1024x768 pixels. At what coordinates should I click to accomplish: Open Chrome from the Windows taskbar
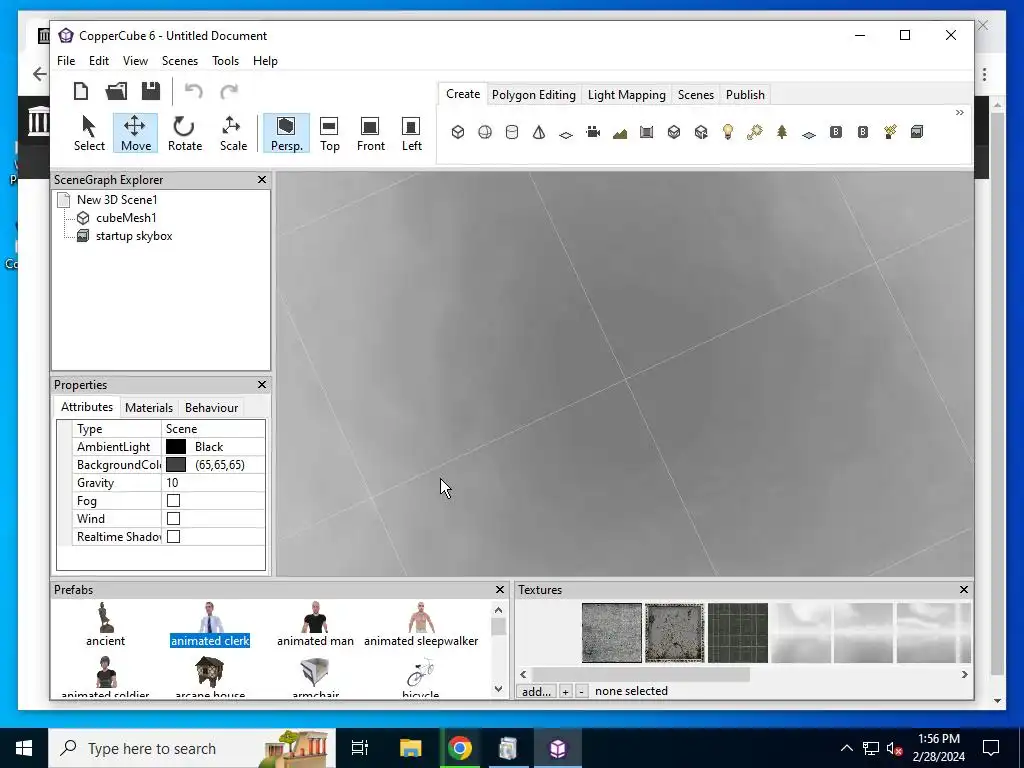coord(460,748)
